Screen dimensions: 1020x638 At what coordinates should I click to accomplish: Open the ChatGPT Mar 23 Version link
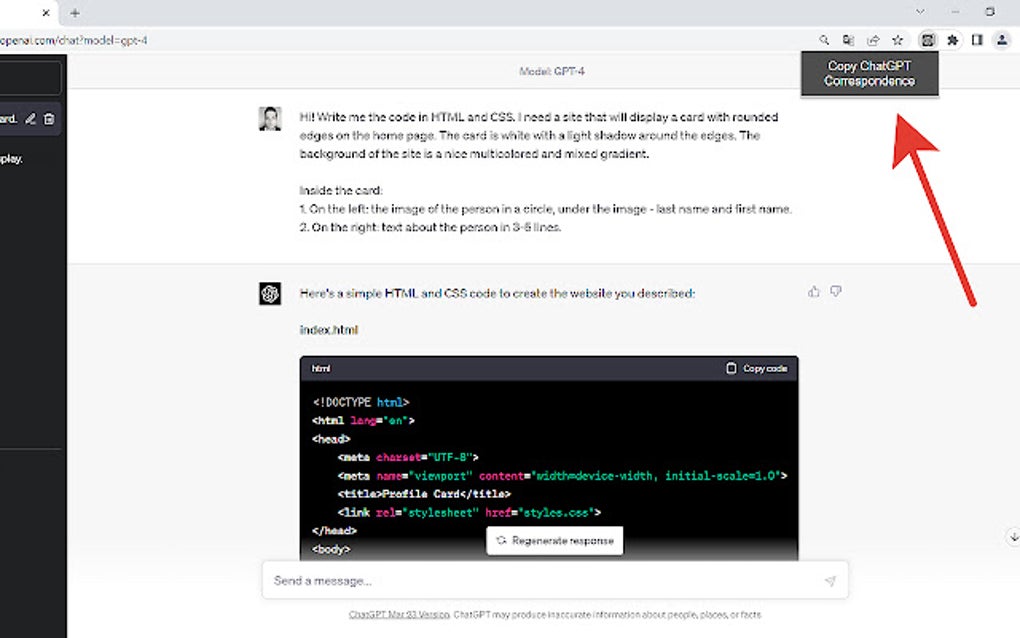pyautogui.click(x=399, y=615)
